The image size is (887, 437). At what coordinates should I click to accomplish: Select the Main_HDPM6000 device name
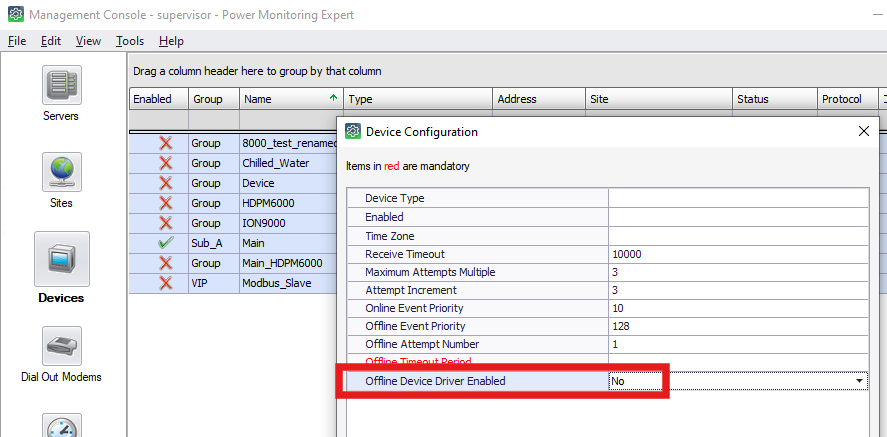click(x=282, y=263)
